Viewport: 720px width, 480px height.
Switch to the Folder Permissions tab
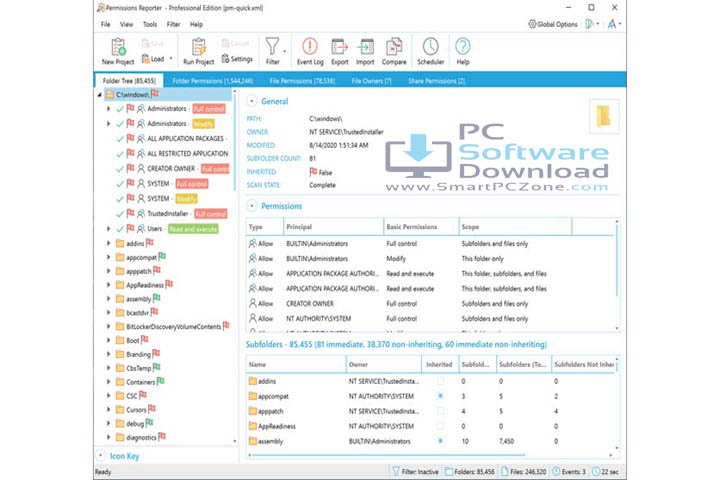click(x=213, y=81)
